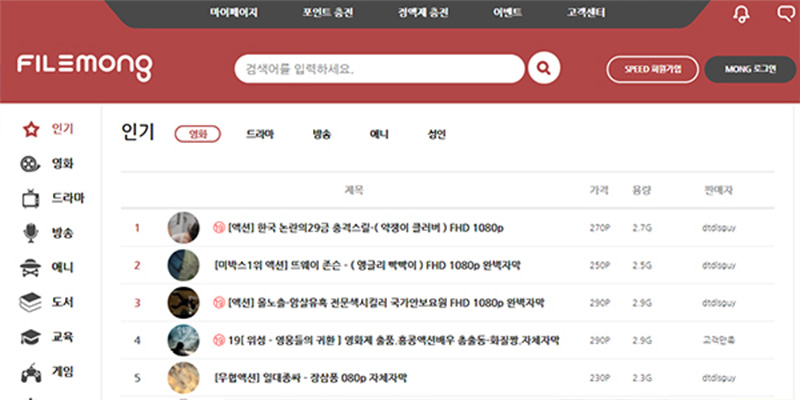Click the microphone 방송 icon
This screenshot has height=400, width=800.
click(x=31, y=233)
